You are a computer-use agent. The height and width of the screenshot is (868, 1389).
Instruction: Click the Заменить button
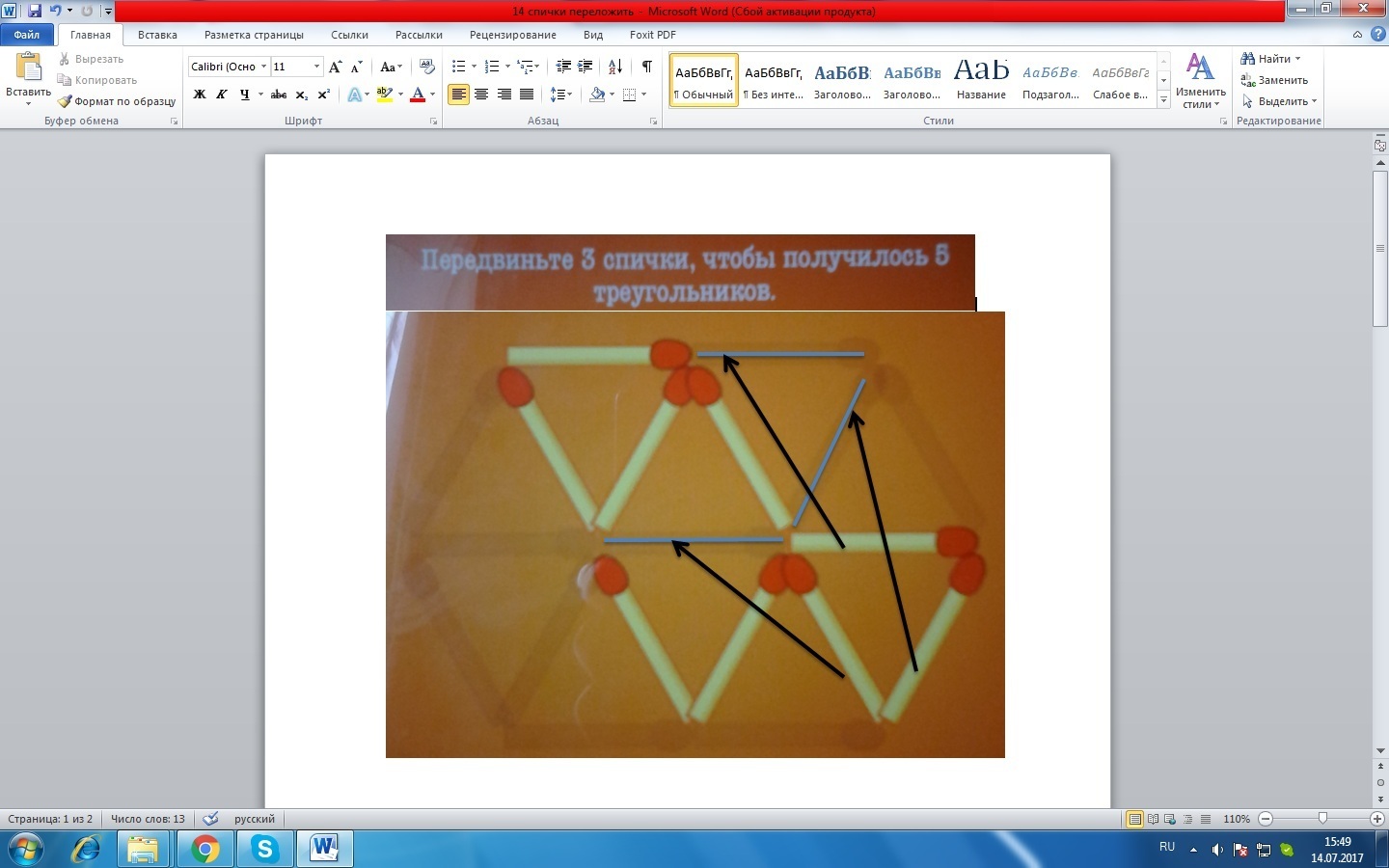[1274, 80]
